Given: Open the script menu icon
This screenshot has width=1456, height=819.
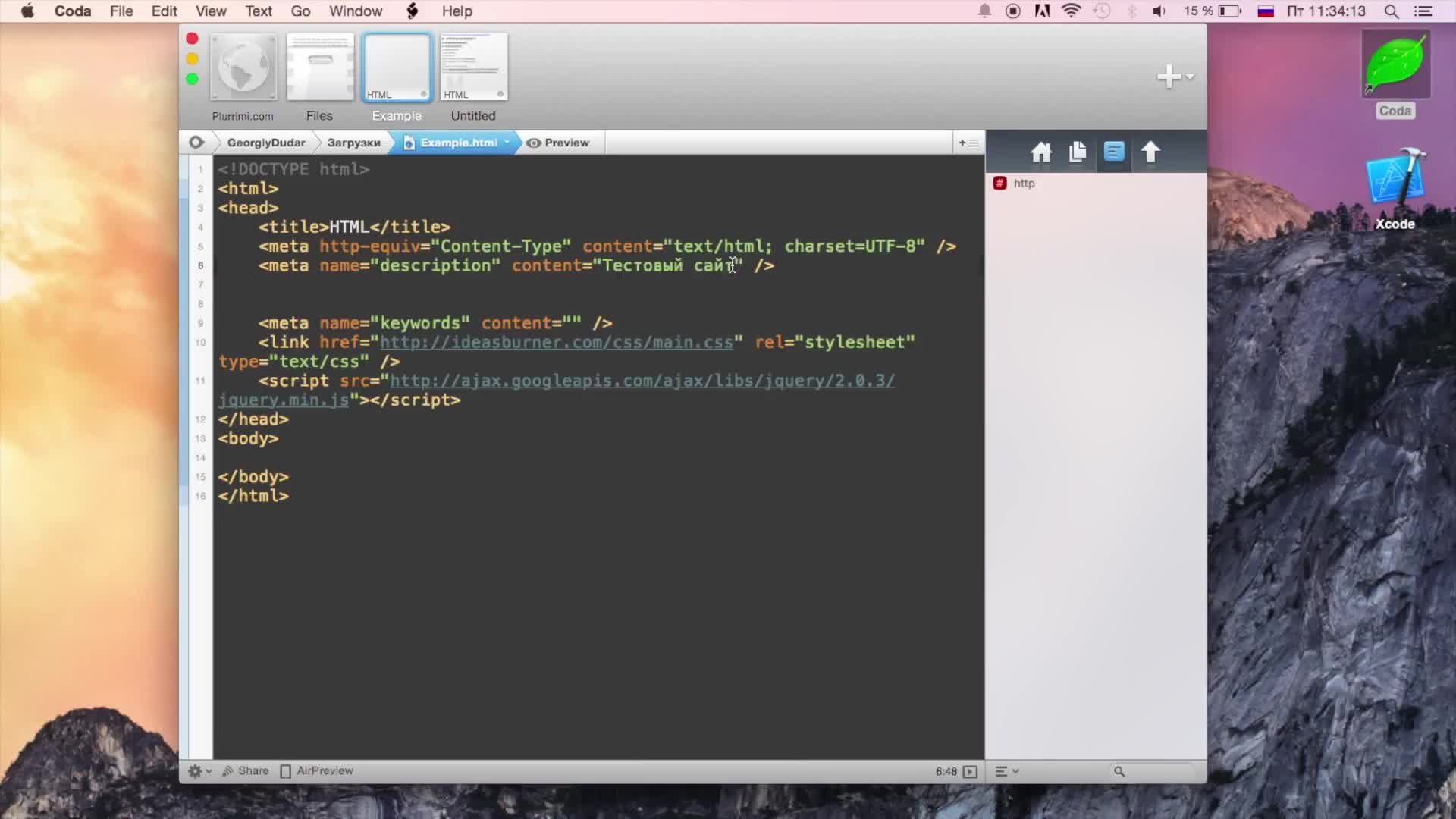Looking at the screenshot, I should pos(413,11).
